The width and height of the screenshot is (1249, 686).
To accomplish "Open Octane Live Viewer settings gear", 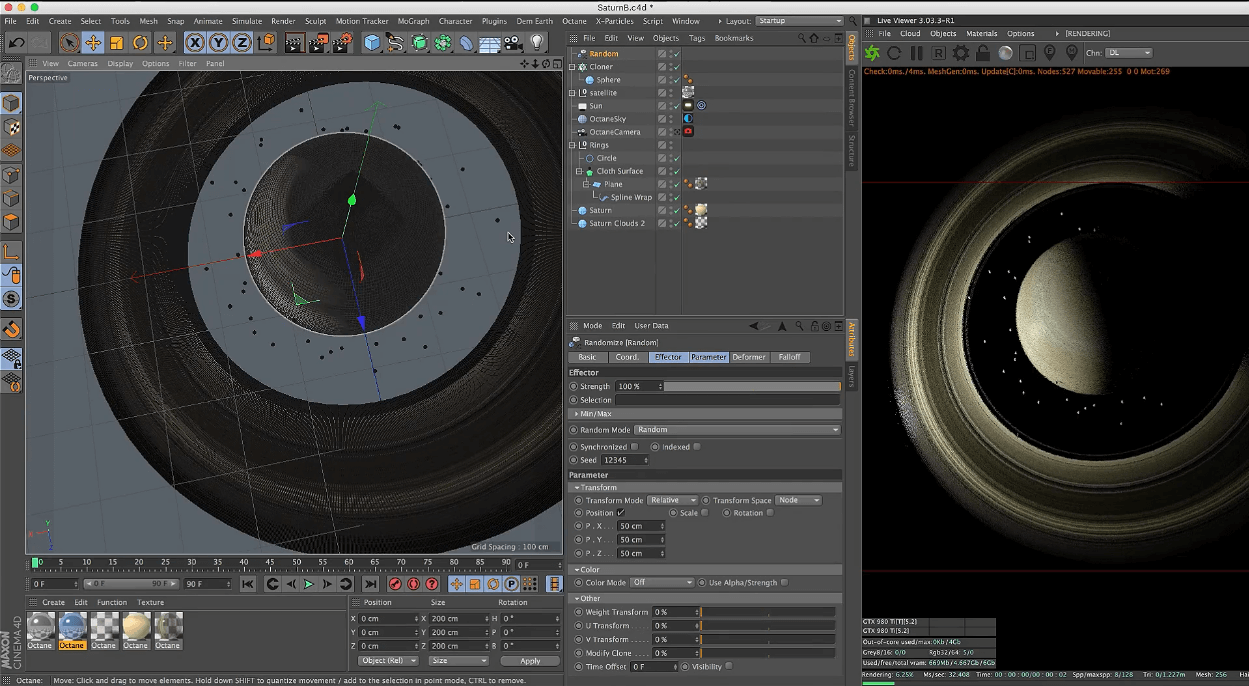I will point(961,53).
